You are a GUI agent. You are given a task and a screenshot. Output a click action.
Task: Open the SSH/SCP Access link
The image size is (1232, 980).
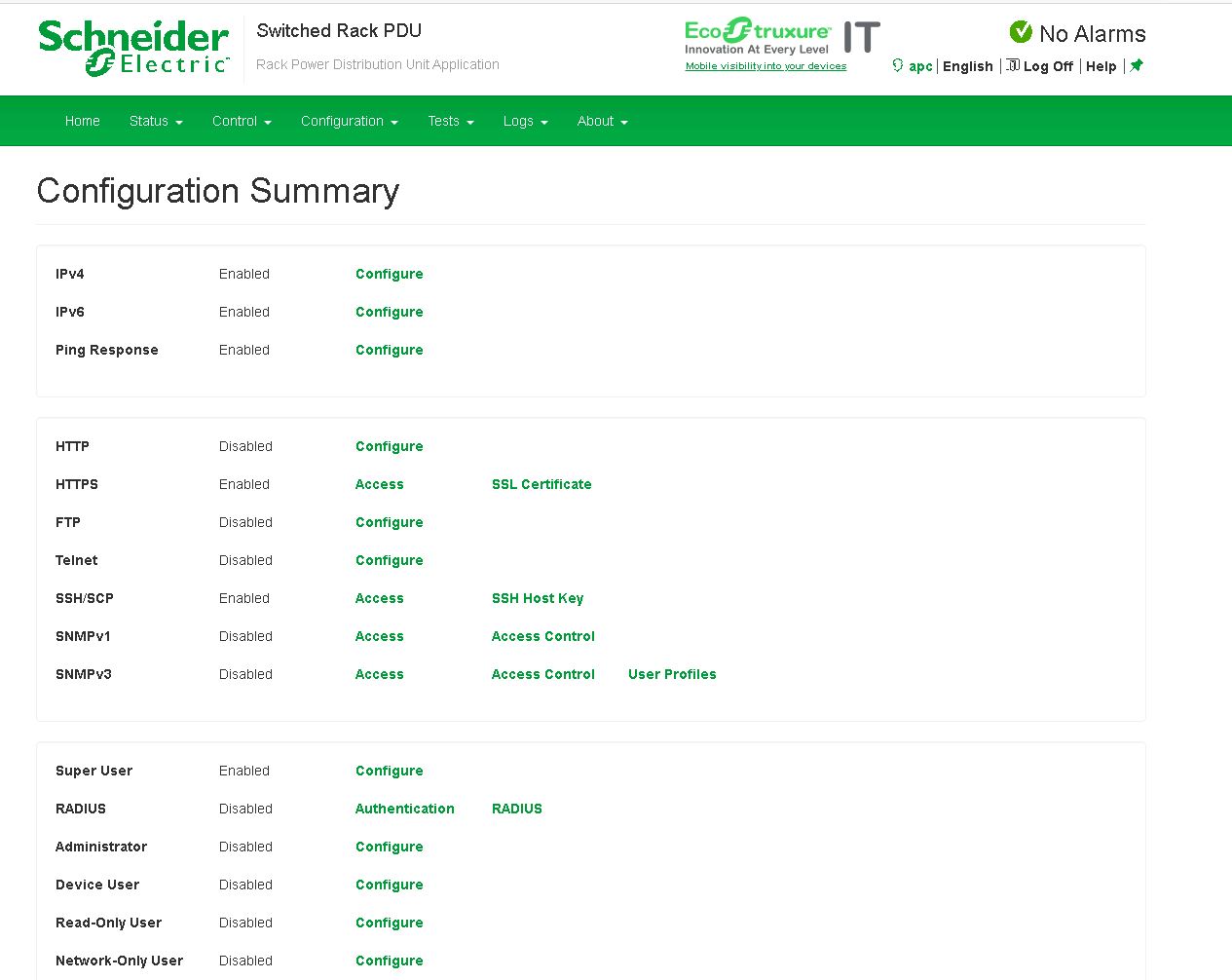380,598
